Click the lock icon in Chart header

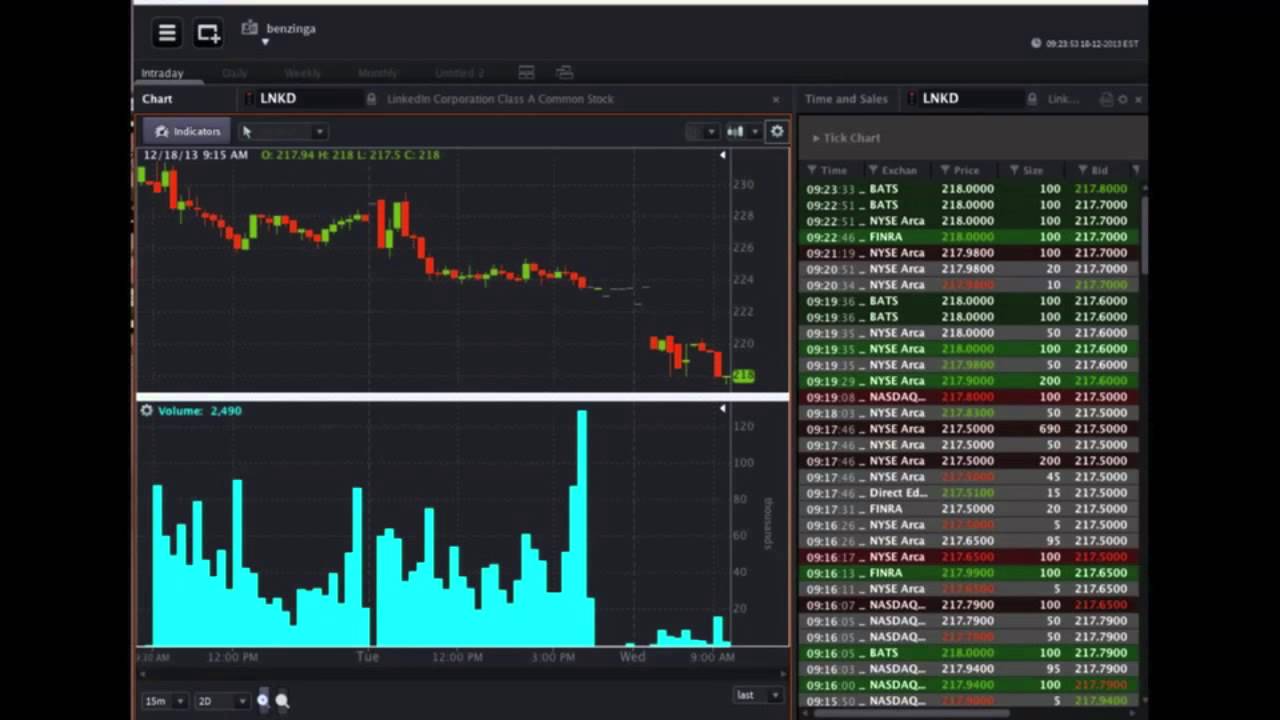[x=371, y=99]
